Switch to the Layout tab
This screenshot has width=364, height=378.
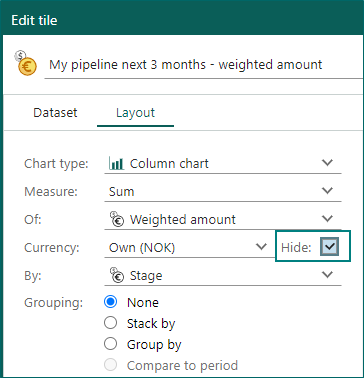tap(135, 113)
